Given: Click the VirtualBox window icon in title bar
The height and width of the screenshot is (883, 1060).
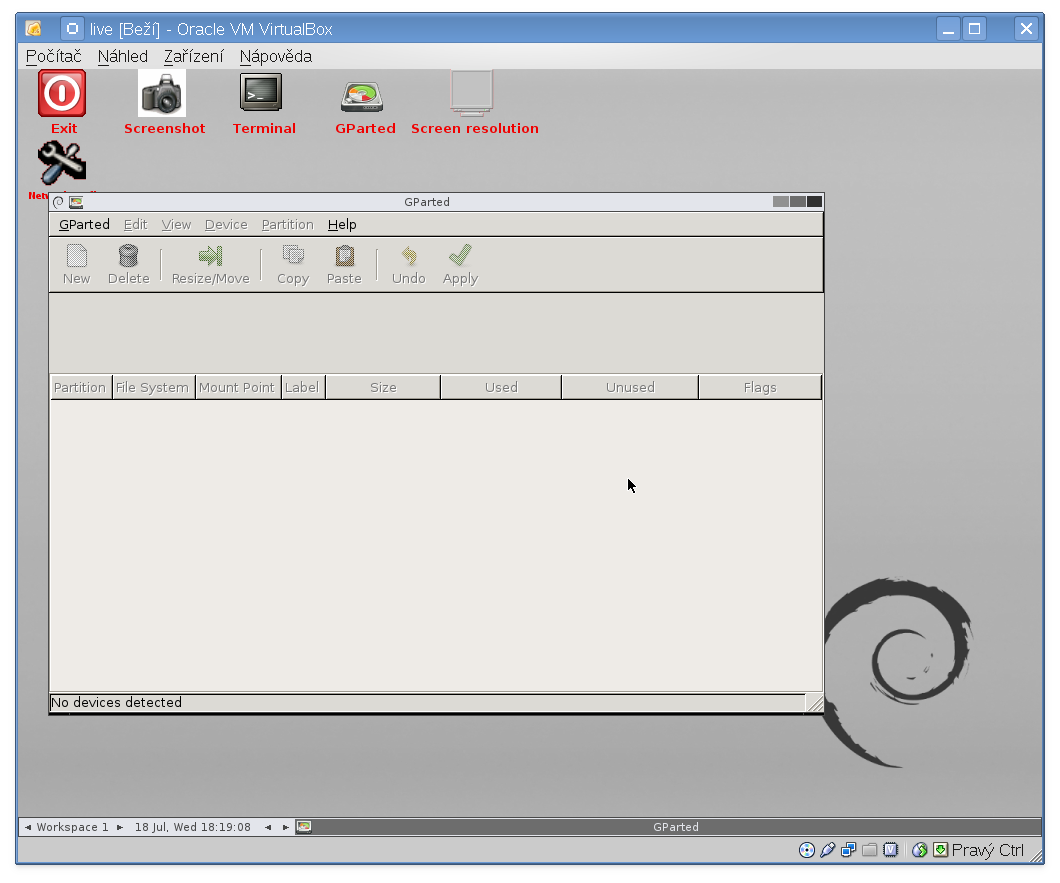Looking at the screenshot, I should point(33,28).
